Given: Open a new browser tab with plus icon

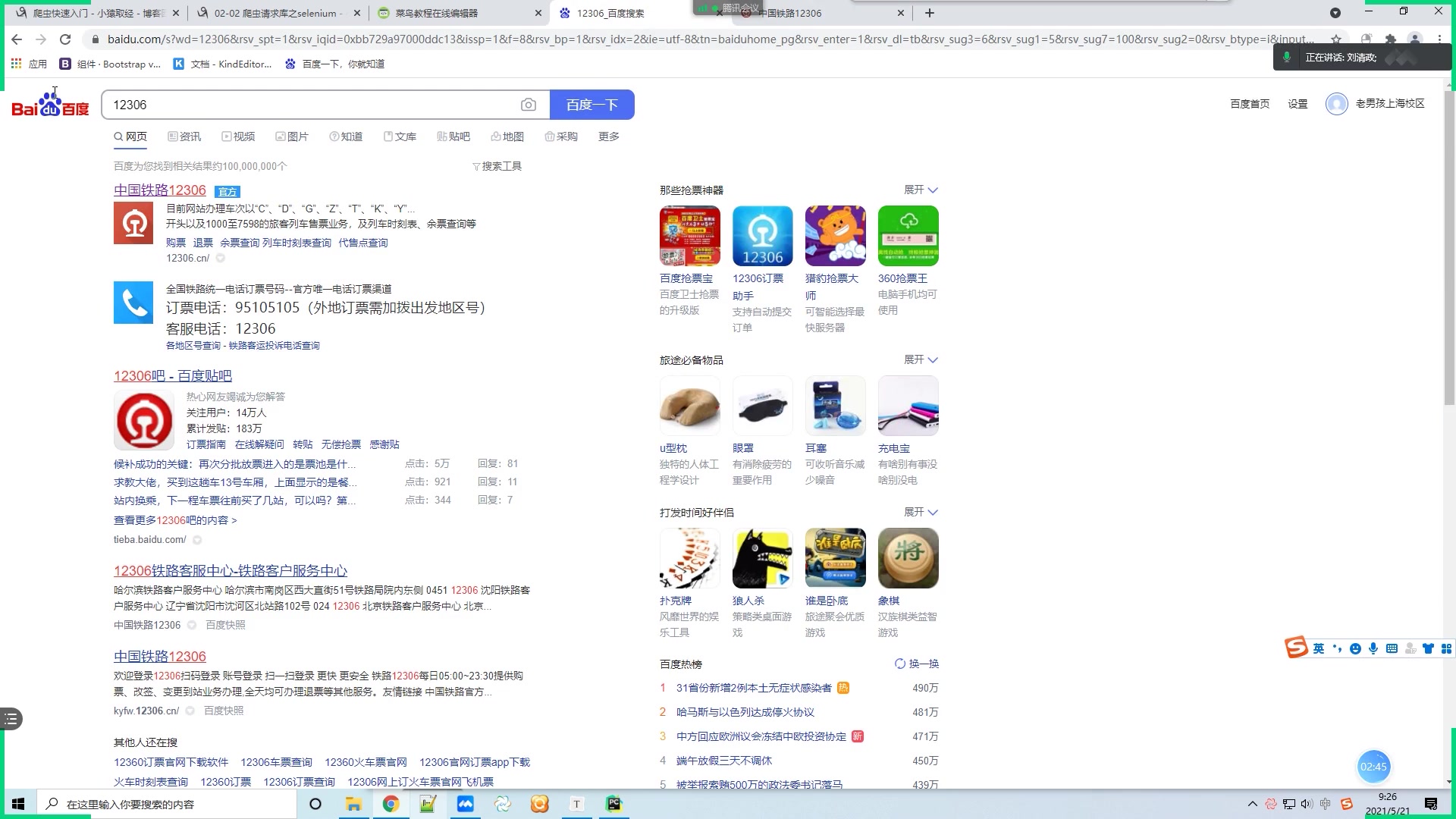Looking at the screenshot, I should [930, 13].
